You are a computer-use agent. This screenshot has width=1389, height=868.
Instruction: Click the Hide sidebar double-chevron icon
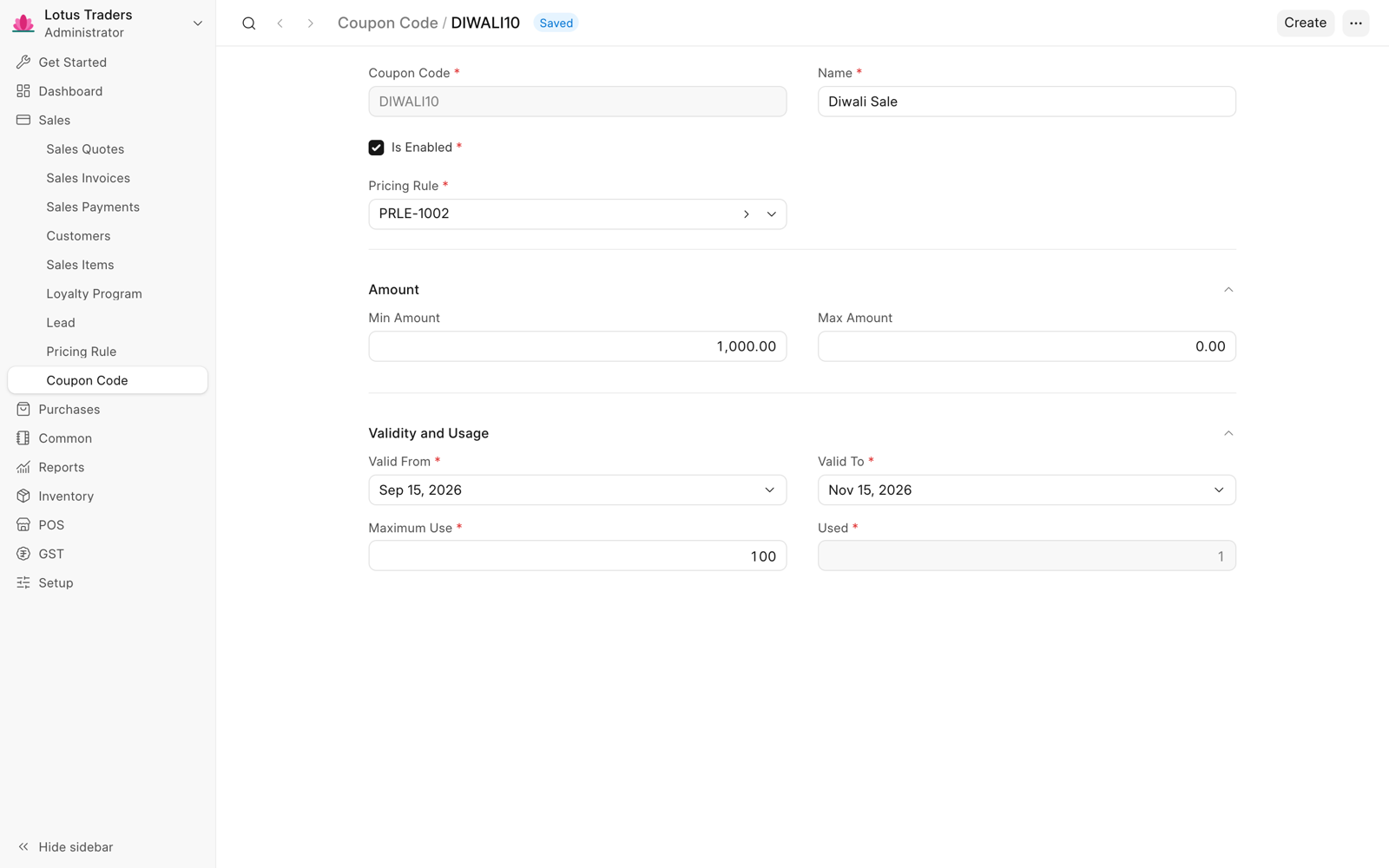click(23, 847)
